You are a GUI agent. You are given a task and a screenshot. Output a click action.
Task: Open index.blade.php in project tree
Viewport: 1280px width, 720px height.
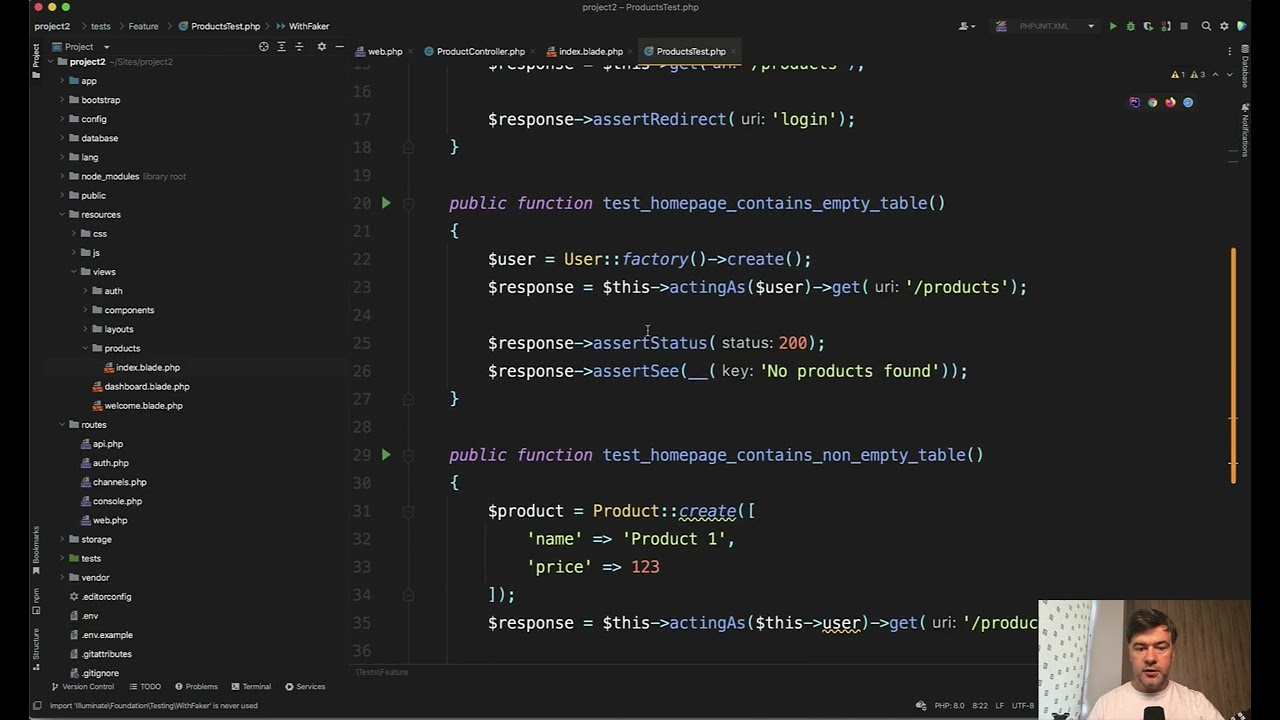click(x=141, y=368)
